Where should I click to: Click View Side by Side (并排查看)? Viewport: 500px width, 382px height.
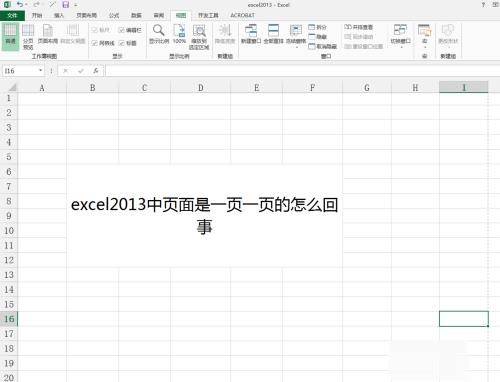(359, 27)
